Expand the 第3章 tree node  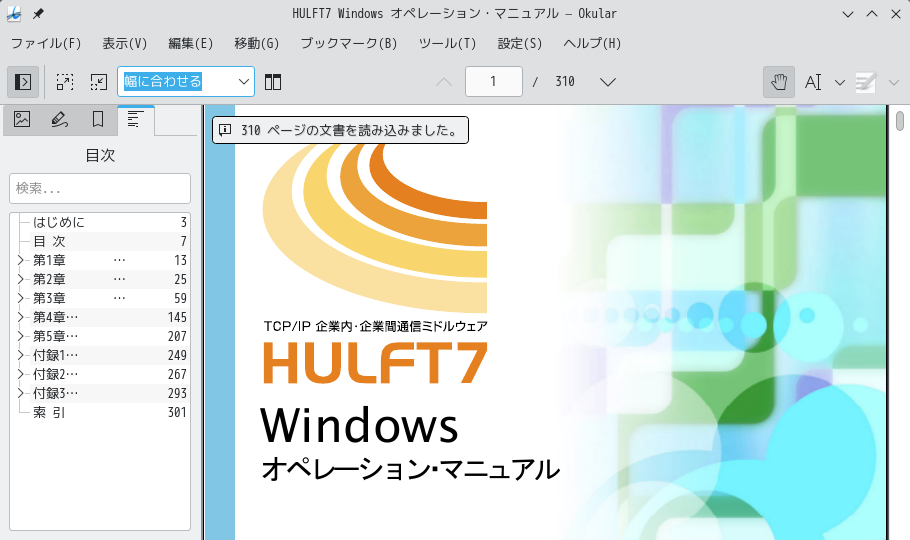coord(21,298)
